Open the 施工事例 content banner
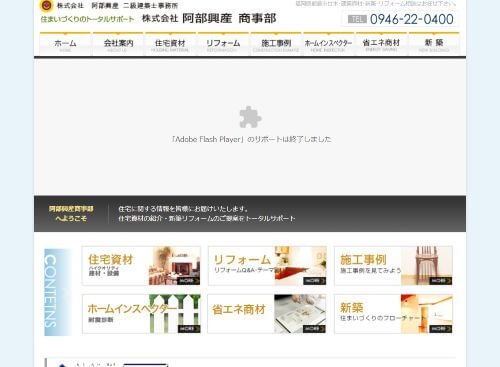Image resolution: width=500 pixels, height=367 pixels. 393,266
